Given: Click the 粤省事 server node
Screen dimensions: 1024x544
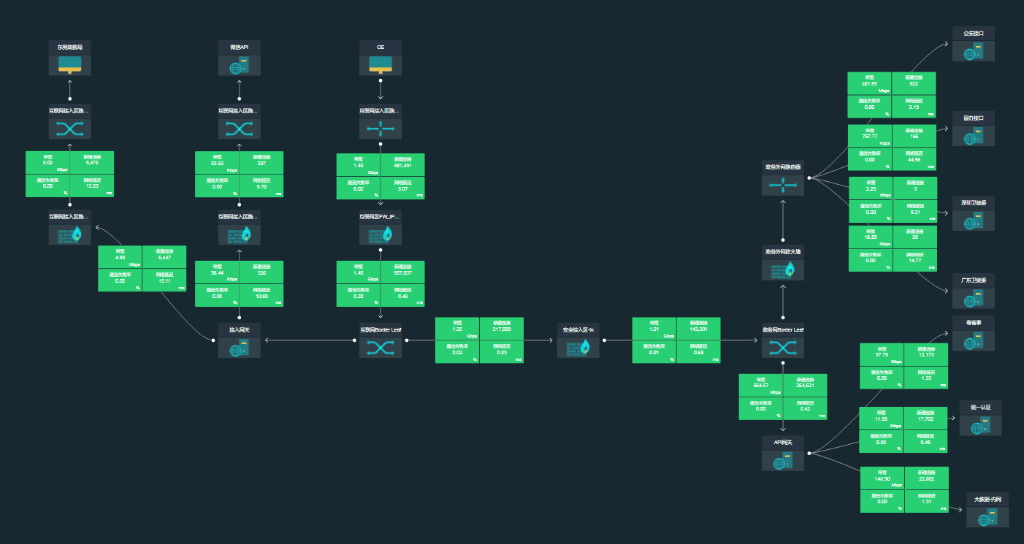Looking at the screenshot, I should tap(973, 341).
